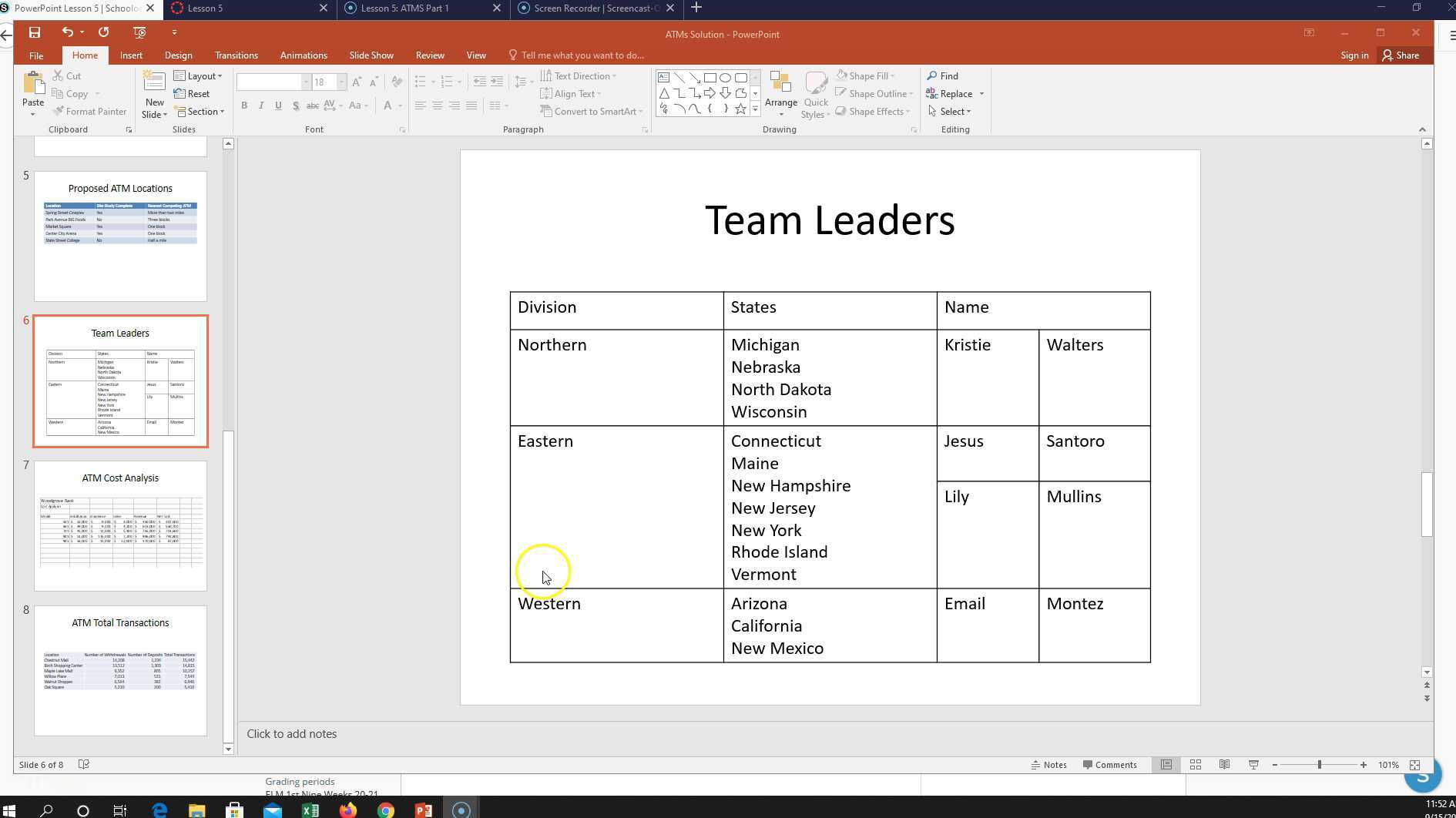Click the Share button
This screenshot has height=818, width=1456.
1401,55
